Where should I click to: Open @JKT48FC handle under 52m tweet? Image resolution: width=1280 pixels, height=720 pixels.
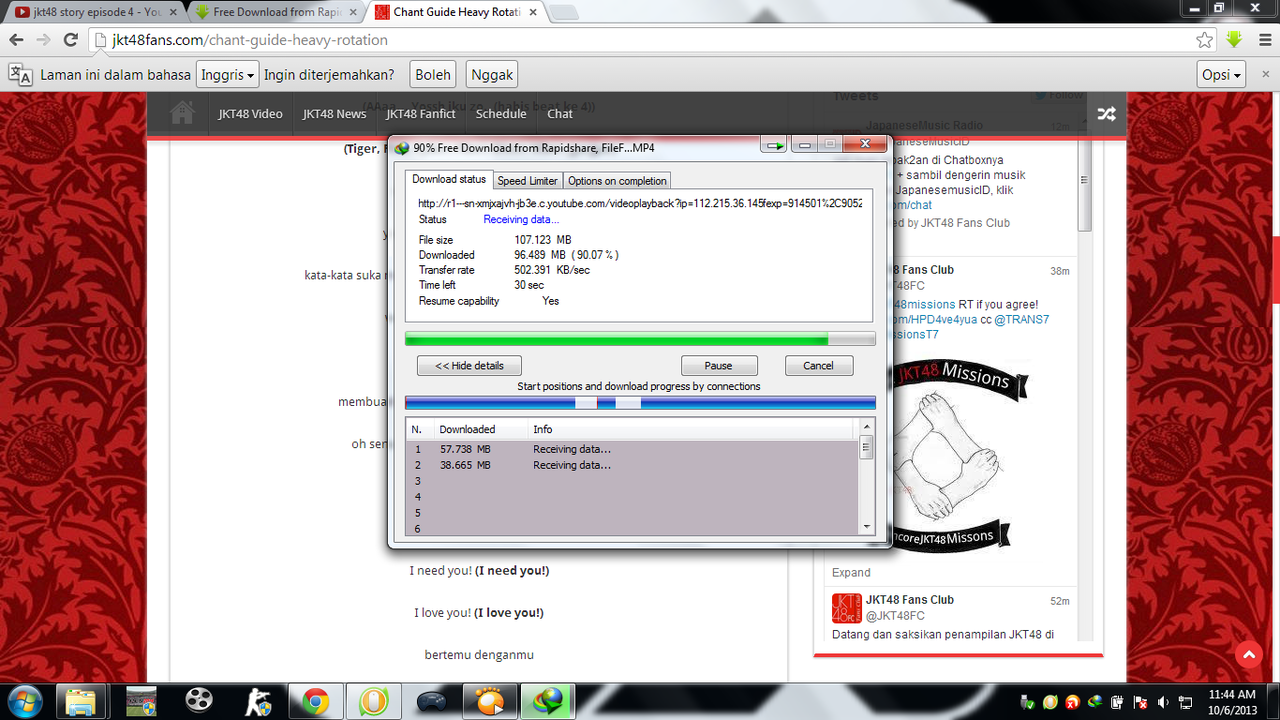(x=895, y=615)
